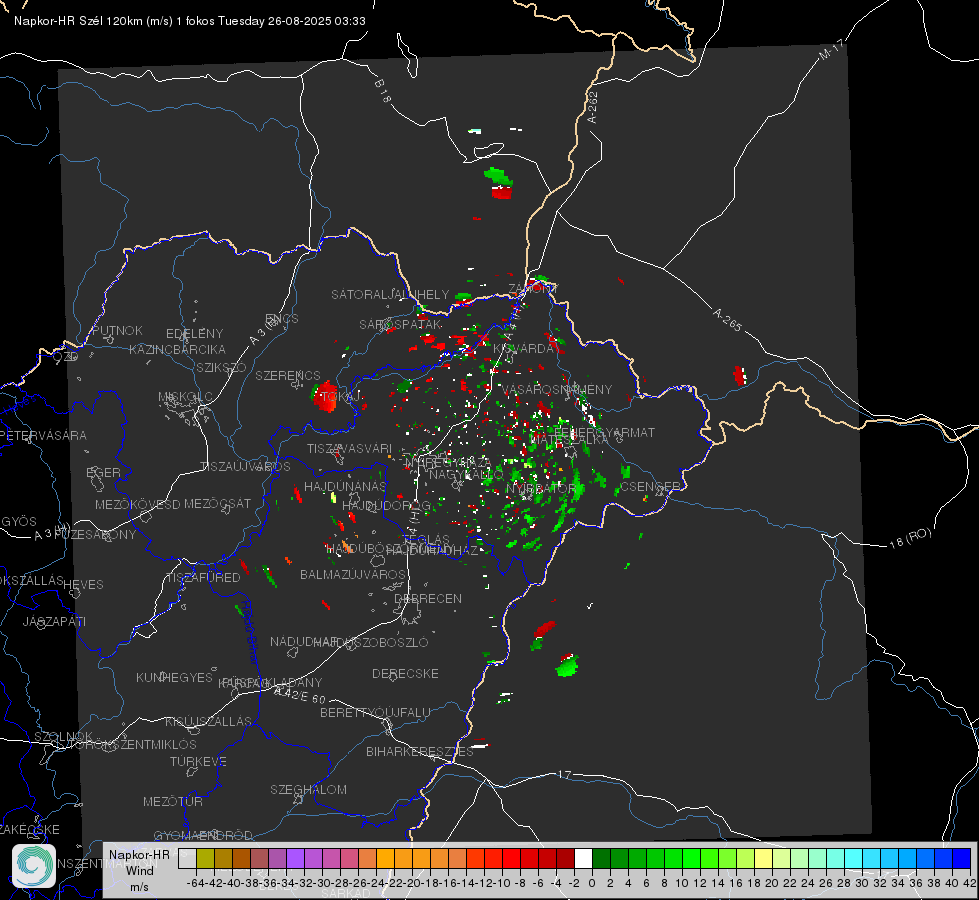Select the BIHARKERESZTES label
979x900 pixels.
(x=420, y=751)
